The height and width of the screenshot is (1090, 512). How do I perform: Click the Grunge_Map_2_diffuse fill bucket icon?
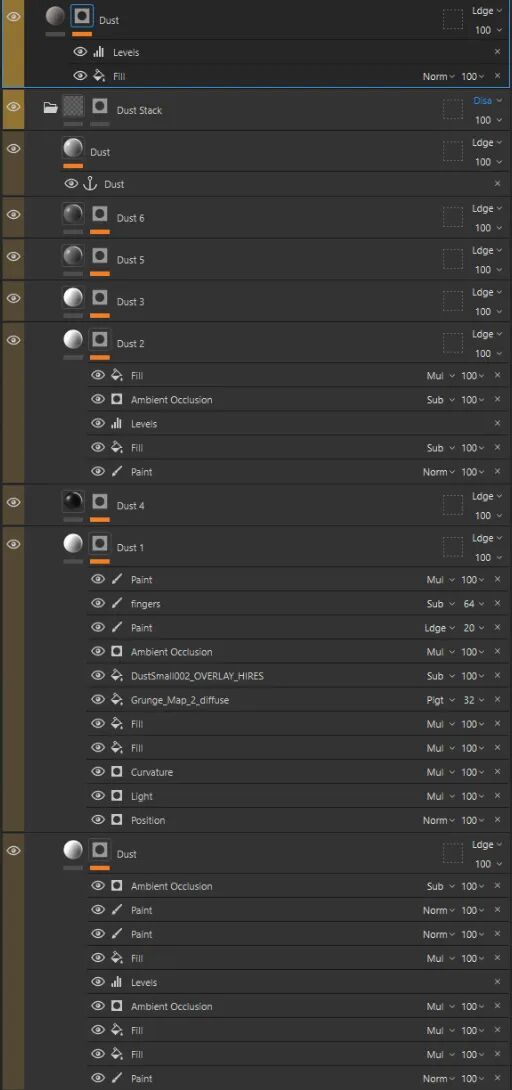pos(117,700)
